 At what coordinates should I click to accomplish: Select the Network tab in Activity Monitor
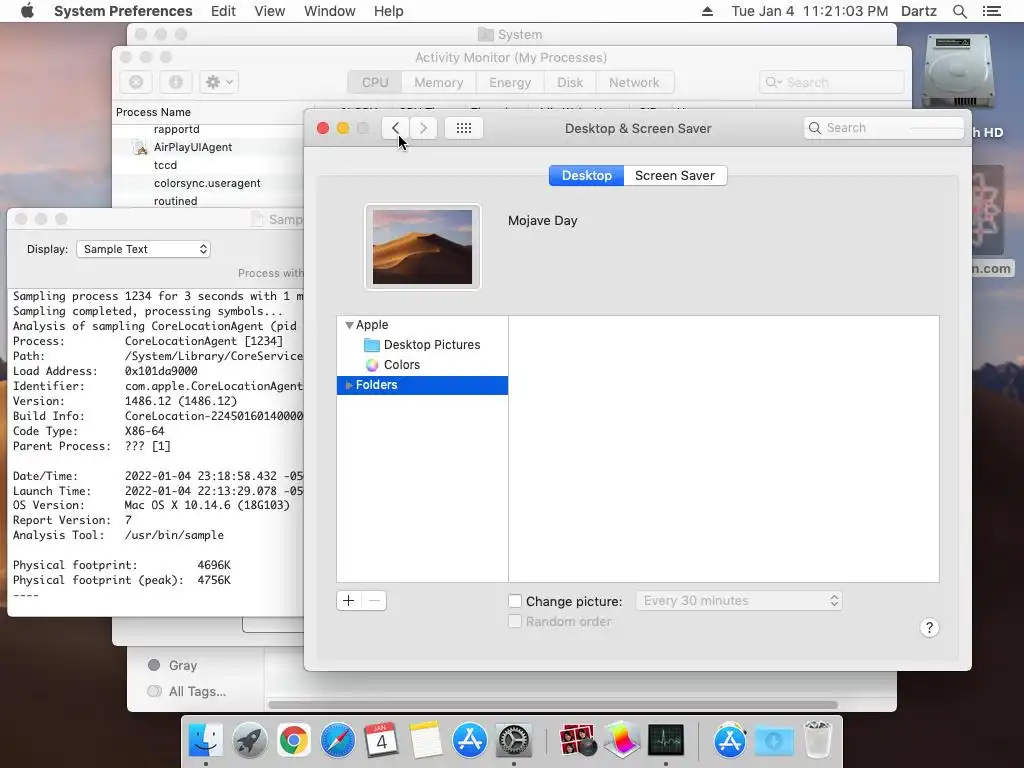click(x=634, y=82)
